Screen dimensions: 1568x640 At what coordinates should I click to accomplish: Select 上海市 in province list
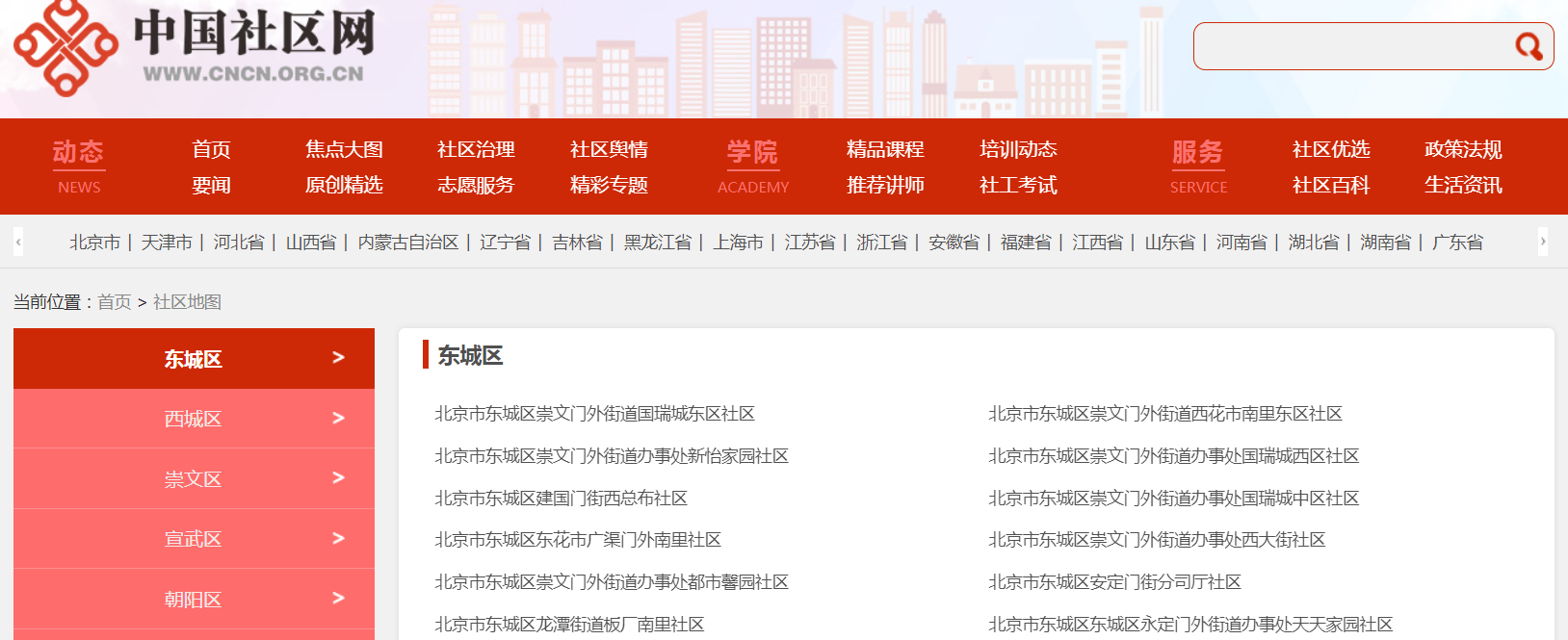(x=738, y=243)
